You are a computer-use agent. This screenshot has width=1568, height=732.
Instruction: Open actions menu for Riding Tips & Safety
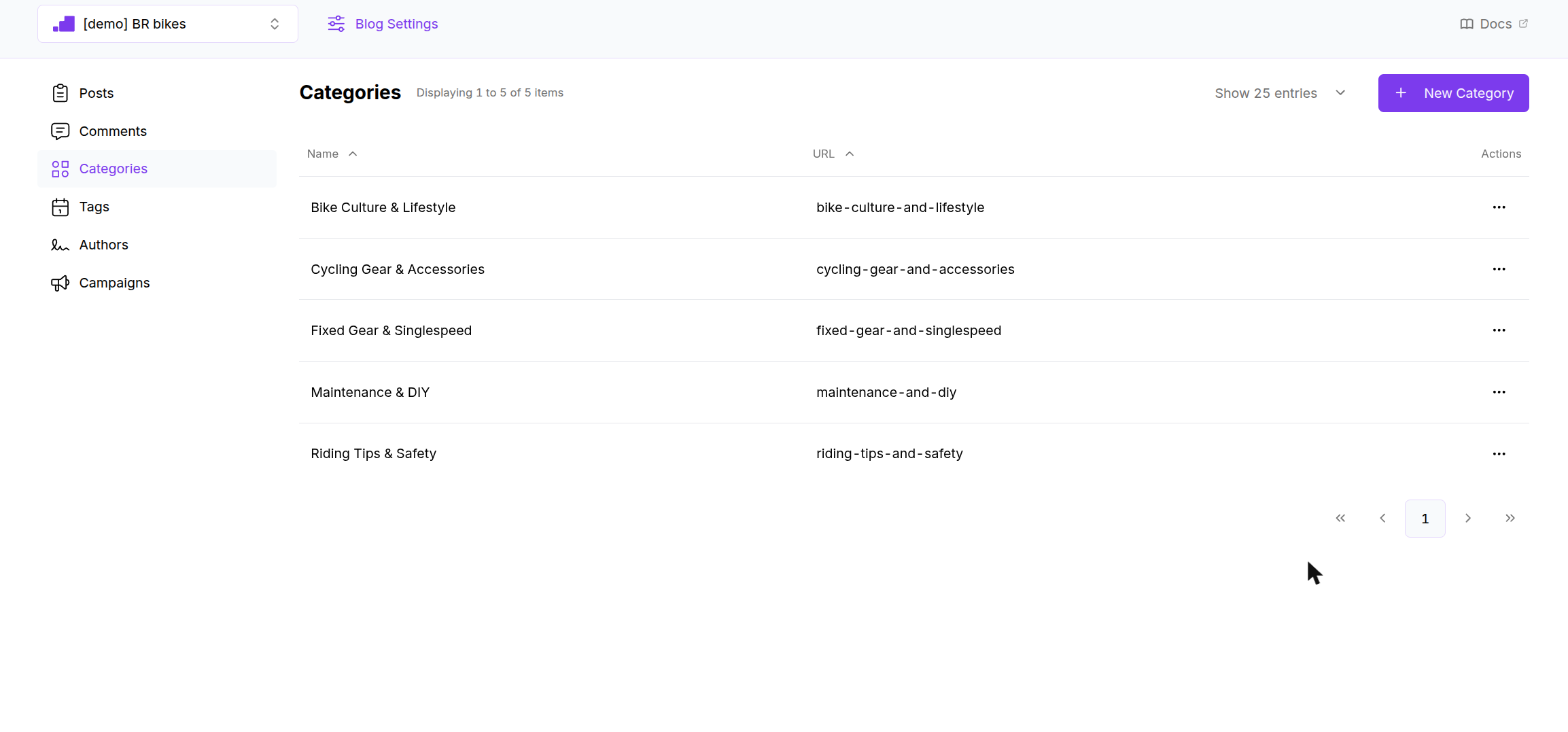tap(1499, 453)
